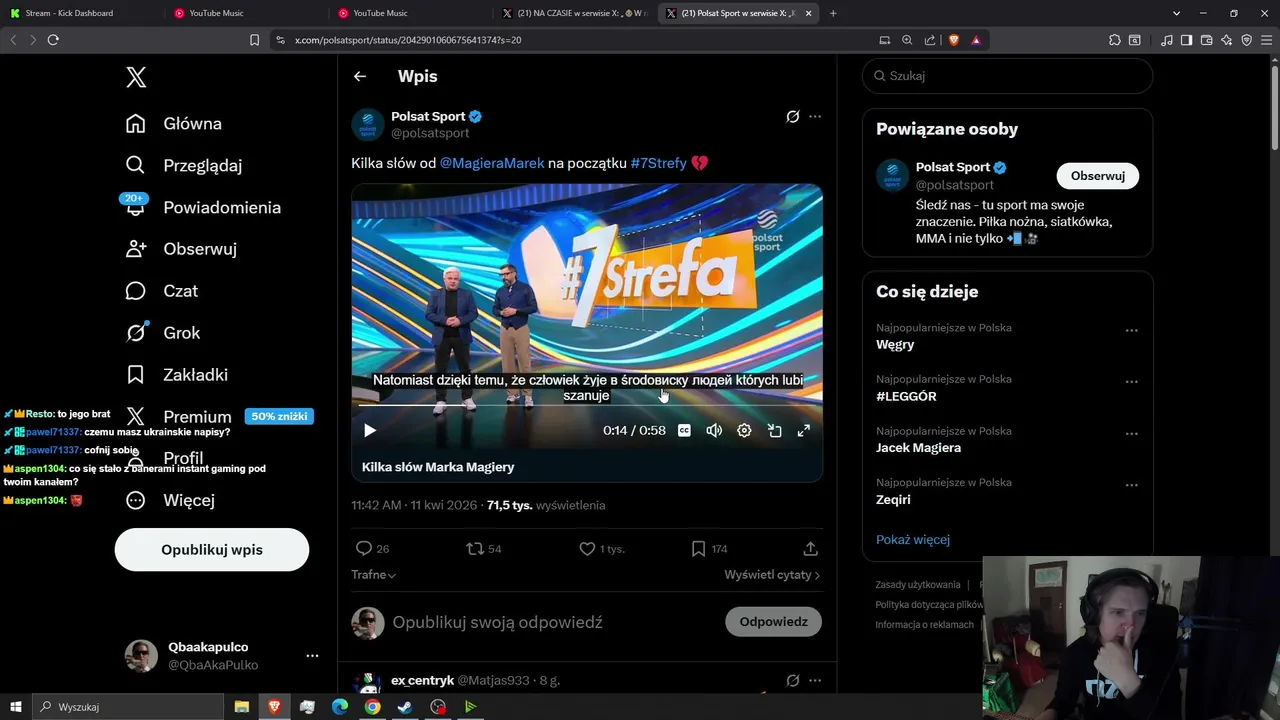Screen dimensions: 1280x720
Task: Open a new browser tab
Action: 833,13
